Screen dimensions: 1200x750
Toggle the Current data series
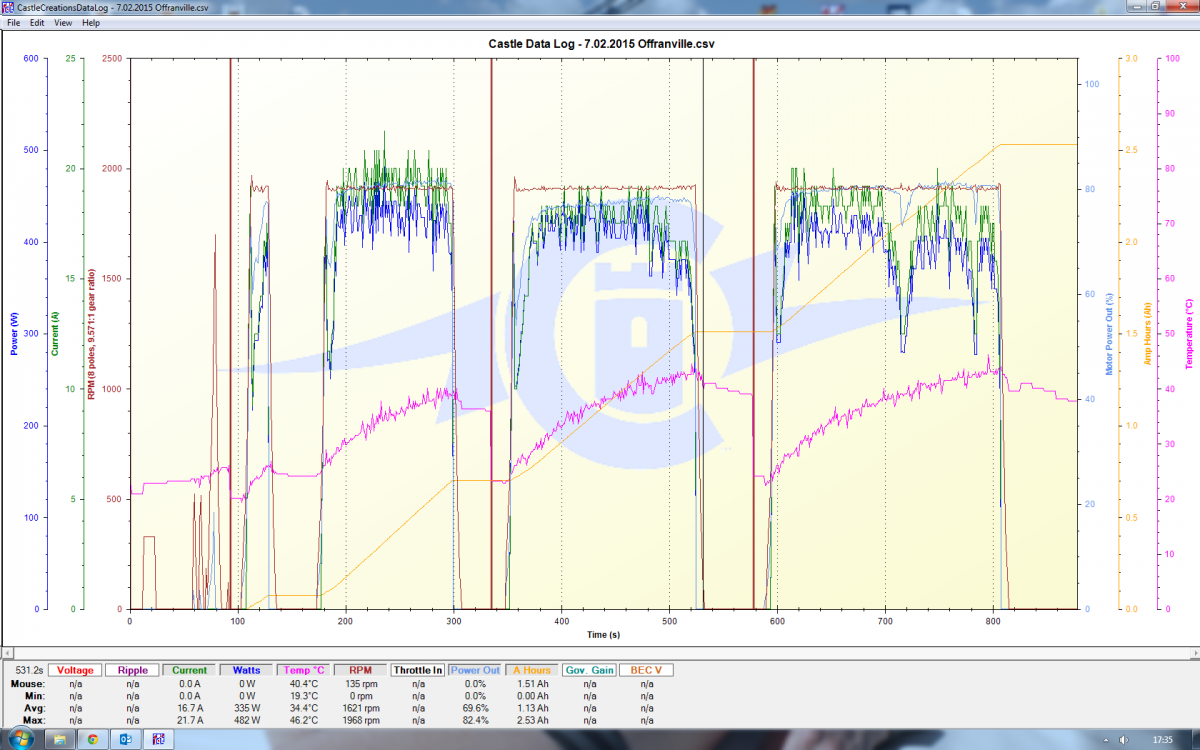tap(189, 670)
